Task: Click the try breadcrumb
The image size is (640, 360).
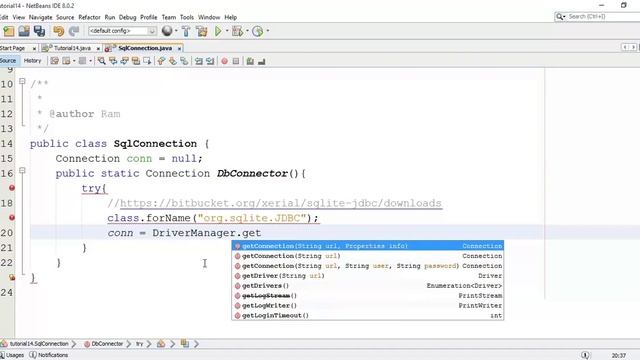Action: 140,344
